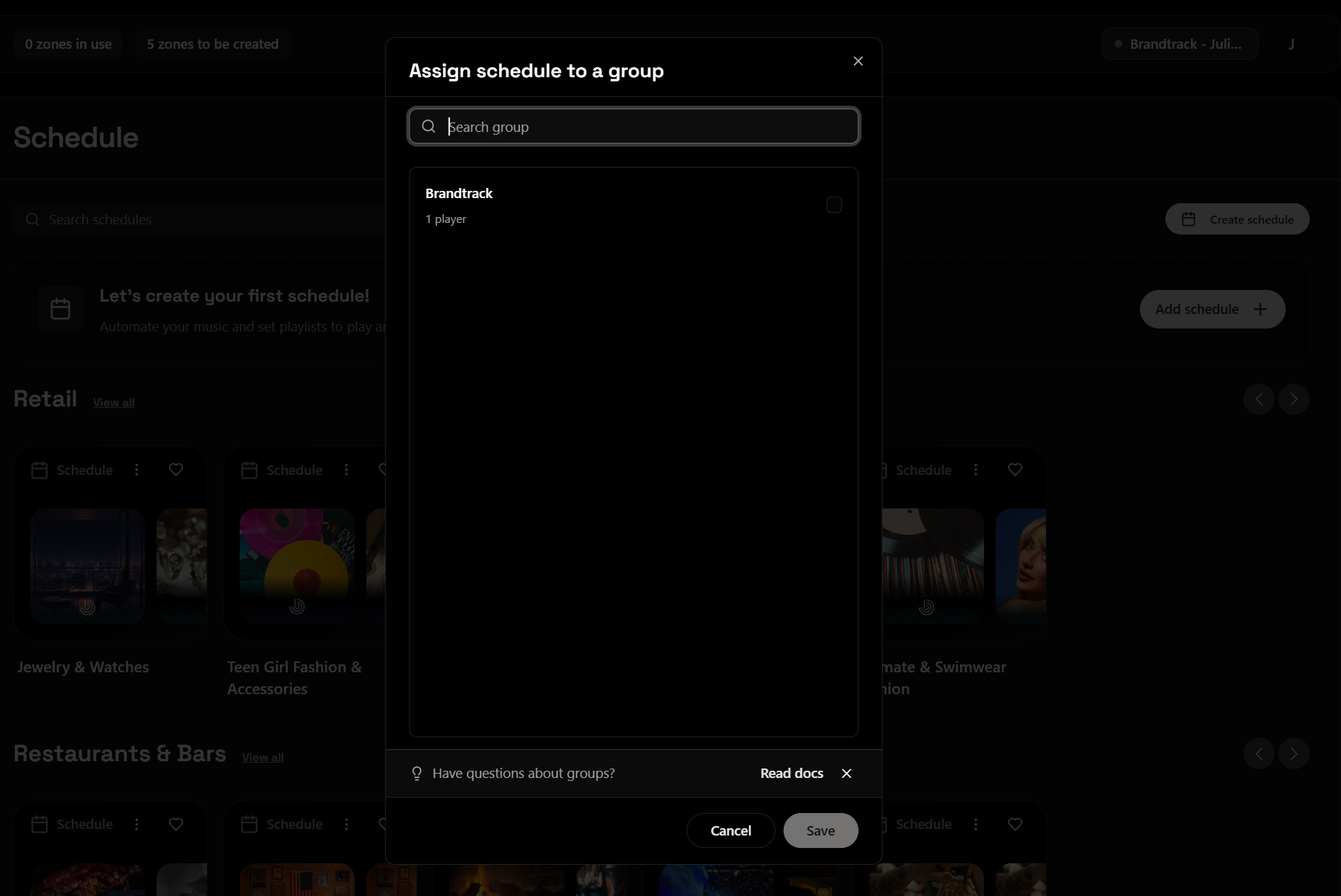Click the search magnifier icon in dialog
The height and width of the screenshot is (896, 1341).
tap(428, 127)
